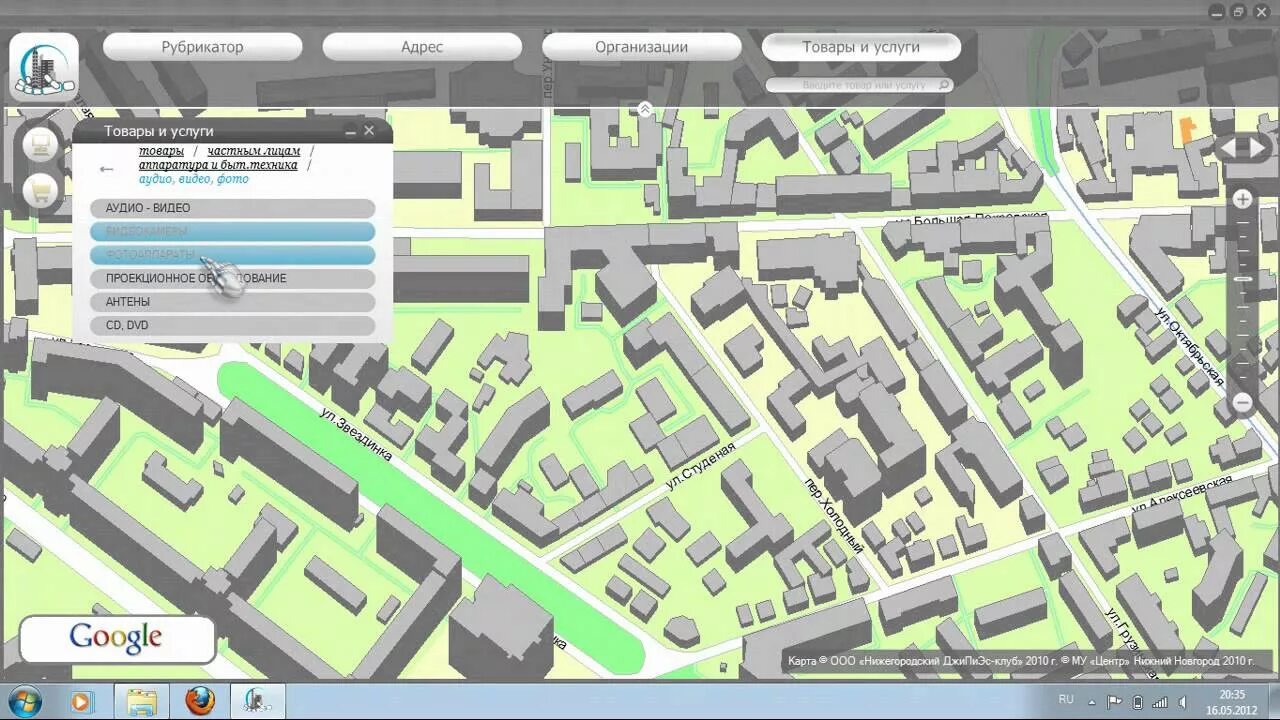Image resolution: width=1280 pixels, height=720 pixels.
Task: Click the RU language indicator
Action: click(x=1066, y=700)
